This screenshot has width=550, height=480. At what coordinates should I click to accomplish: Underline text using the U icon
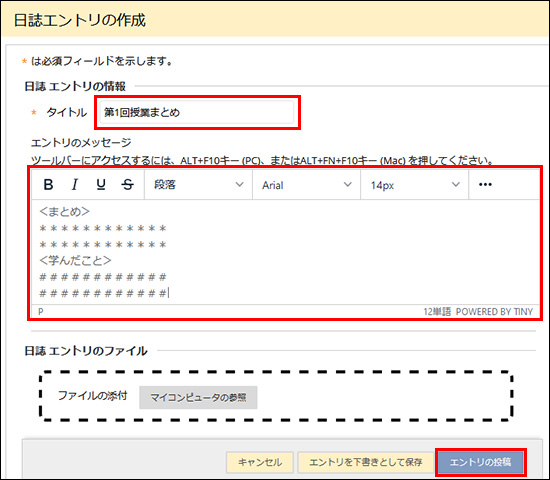tap(101, 184)
